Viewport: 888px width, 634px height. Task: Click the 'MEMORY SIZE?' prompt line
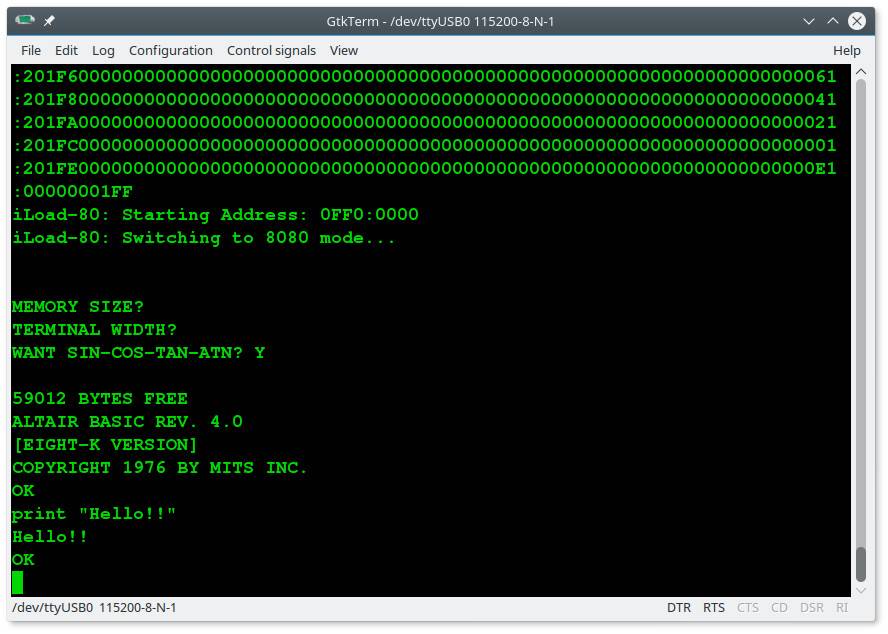coord(78,307)
